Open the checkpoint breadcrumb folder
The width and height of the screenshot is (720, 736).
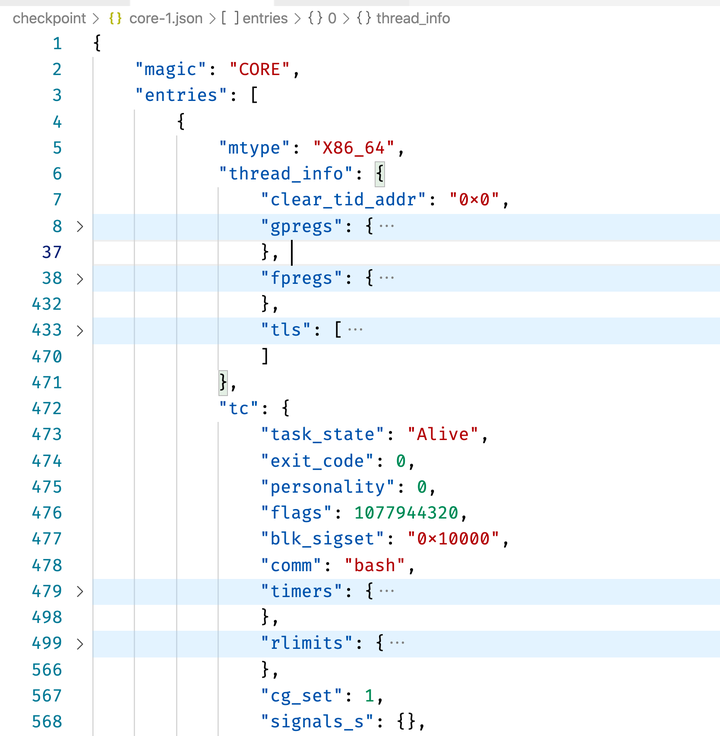[49, 18]
